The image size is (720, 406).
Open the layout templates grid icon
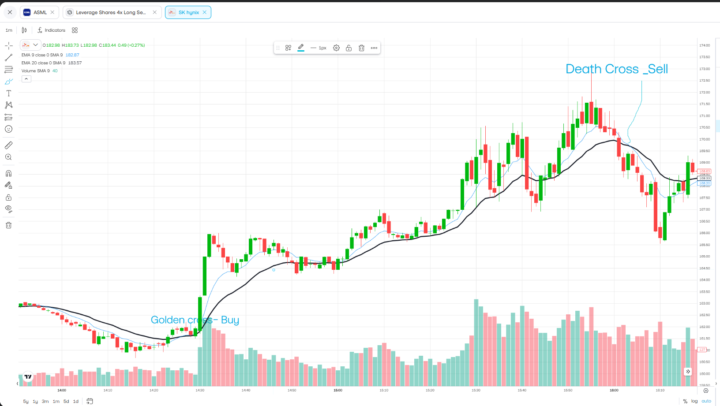click(75, 30)
